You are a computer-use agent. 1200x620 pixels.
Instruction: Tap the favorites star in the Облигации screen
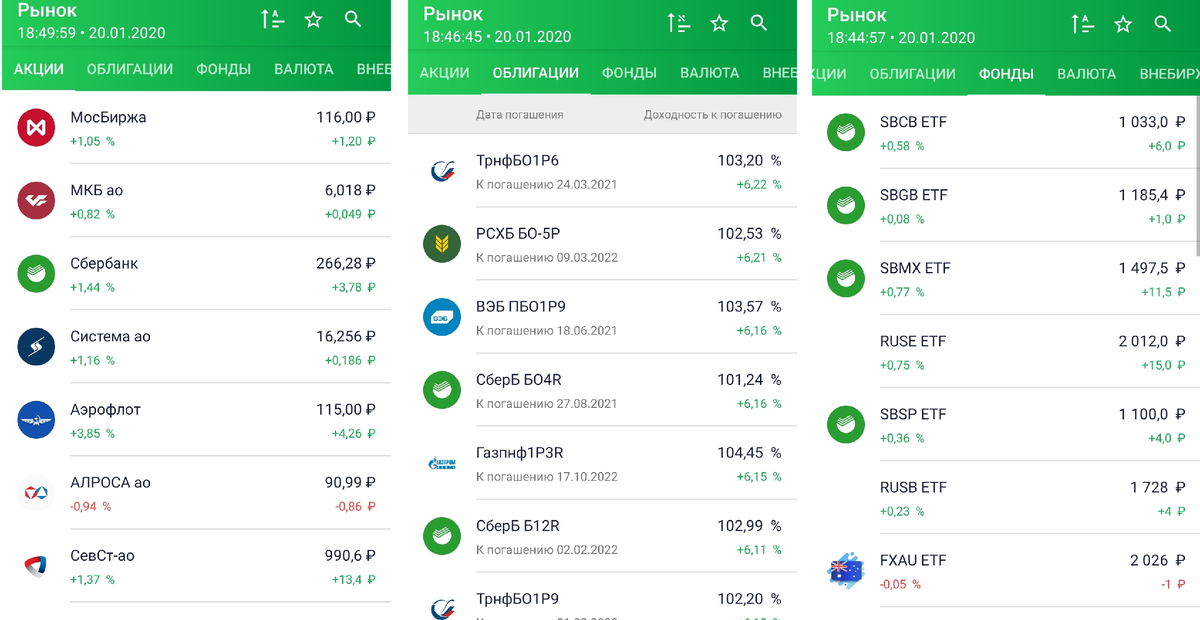point(719,23)
